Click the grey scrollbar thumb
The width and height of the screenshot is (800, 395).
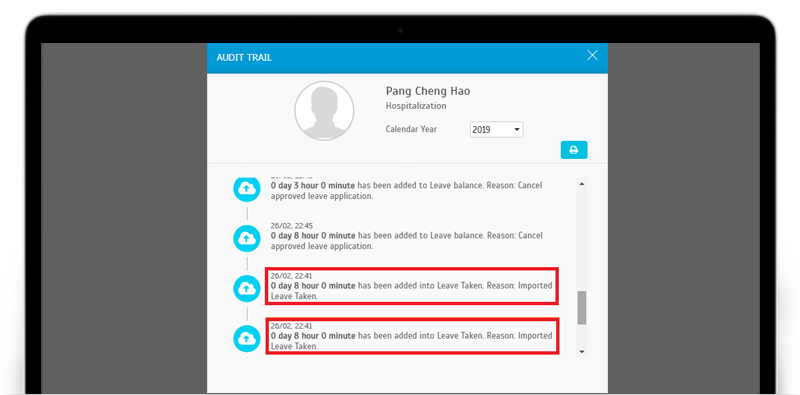click(582, 308)
